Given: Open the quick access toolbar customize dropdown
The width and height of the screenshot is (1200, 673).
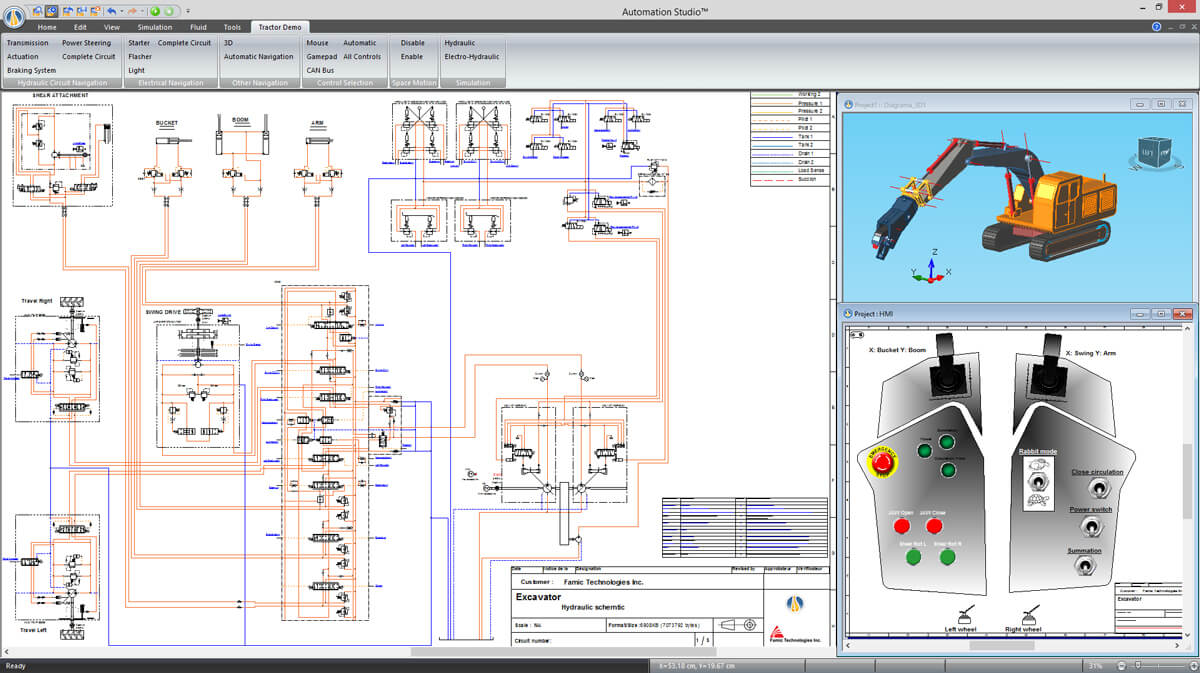Looking at the screenshot, I should pyautogui.click(x=188, y=10).
